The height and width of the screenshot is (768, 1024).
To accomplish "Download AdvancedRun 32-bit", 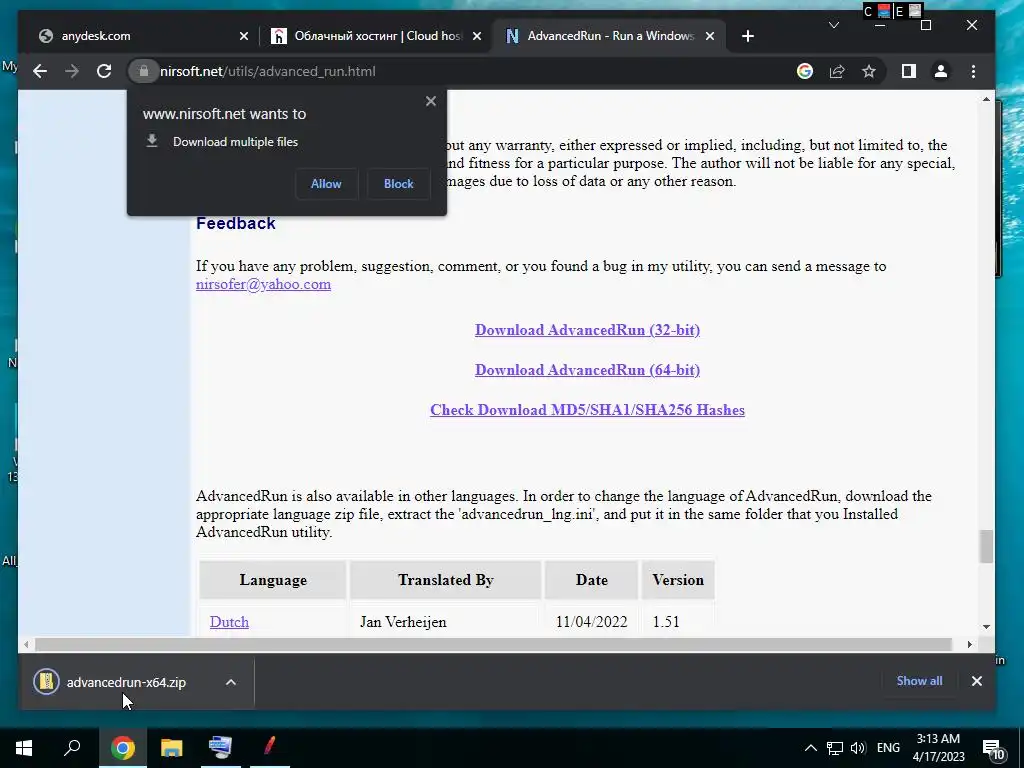I will click(x=587, y=330).
